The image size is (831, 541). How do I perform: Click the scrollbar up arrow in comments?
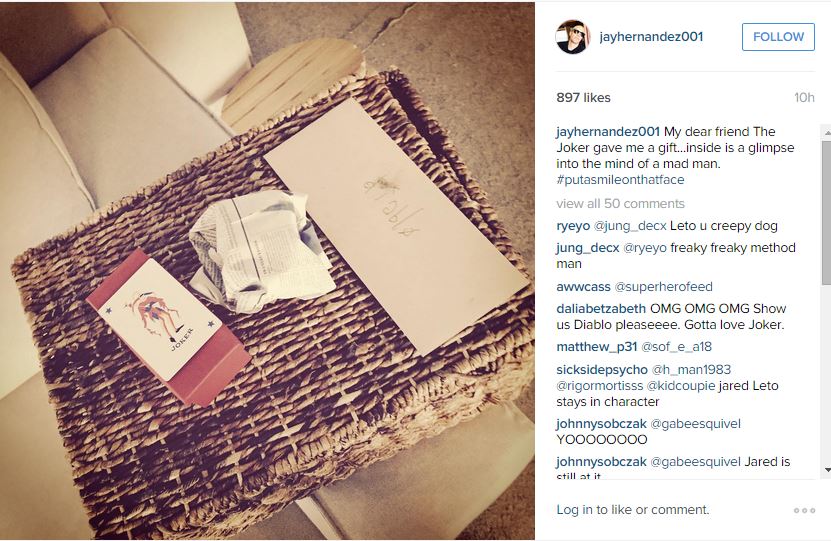click(826, 132)
